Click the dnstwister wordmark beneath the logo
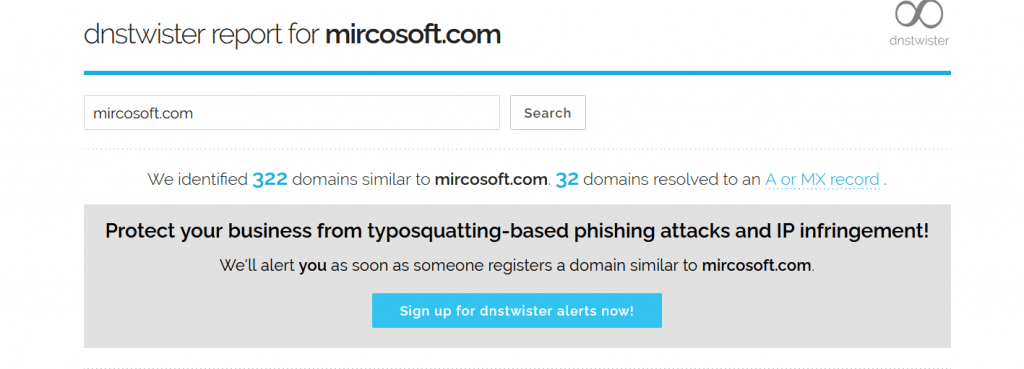Screen dimensions: 1024x369 919,40
